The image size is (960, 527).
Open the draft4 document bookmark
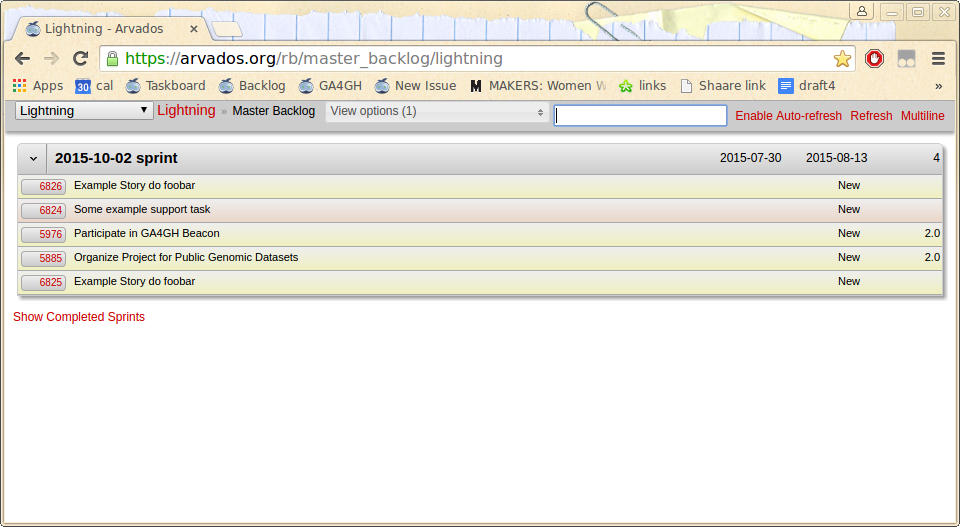coord(806,86)
